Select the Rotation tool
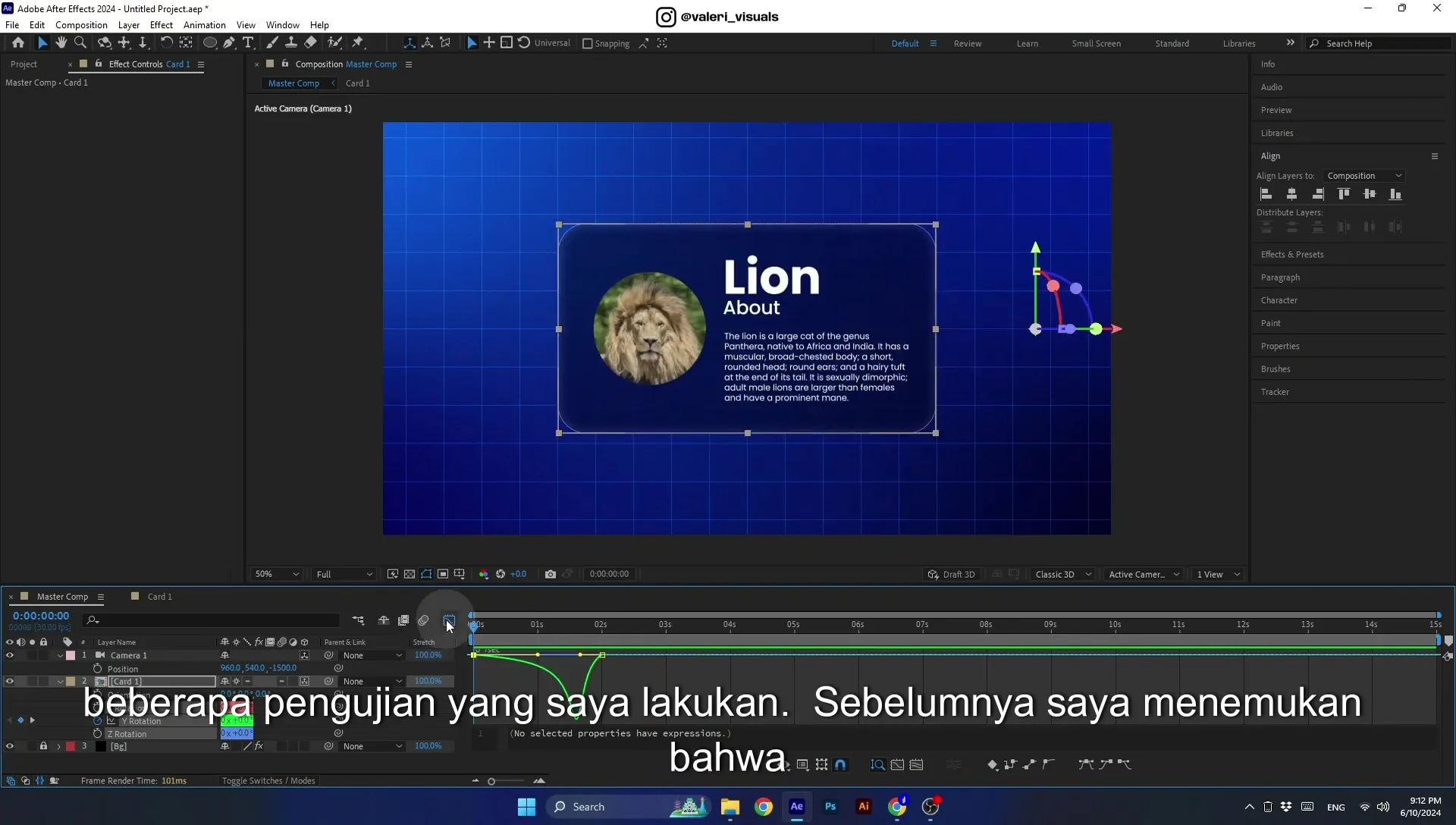This screenshot has height=825, width=1456. 166,43
